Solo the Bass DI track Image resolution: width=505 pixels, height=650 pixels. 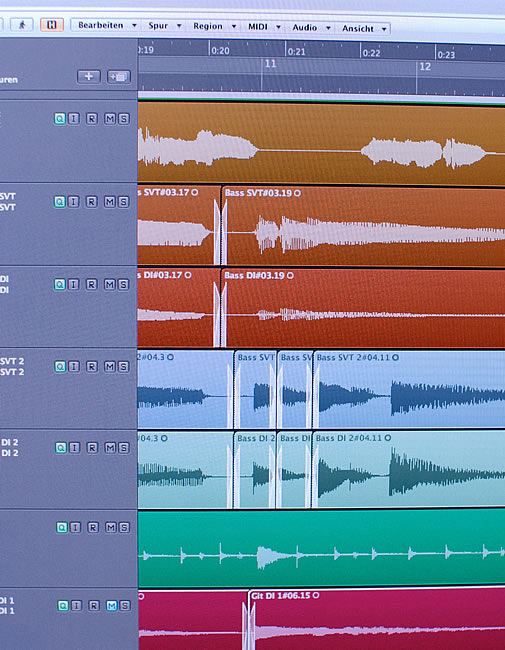123,284
